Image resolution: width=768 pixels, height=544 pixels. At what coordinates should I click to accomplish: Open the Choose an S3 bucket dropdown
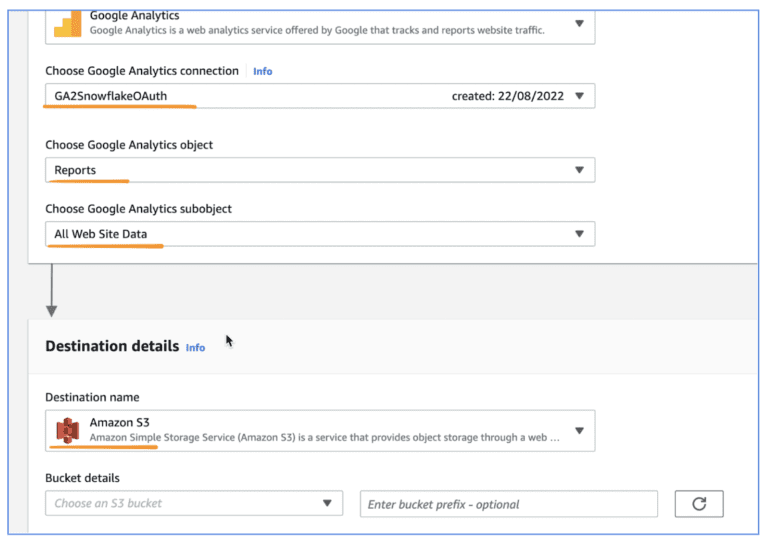[194, 503]
